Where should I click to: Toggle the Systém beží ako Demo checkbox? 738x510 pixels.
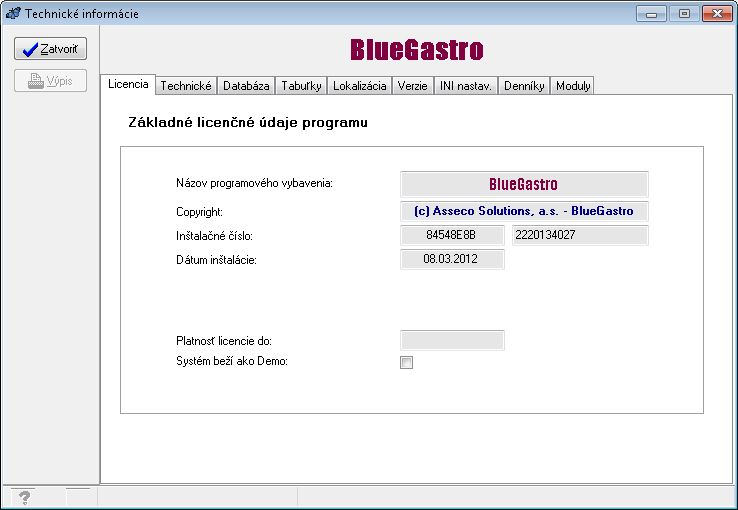[x=406, y=362]
